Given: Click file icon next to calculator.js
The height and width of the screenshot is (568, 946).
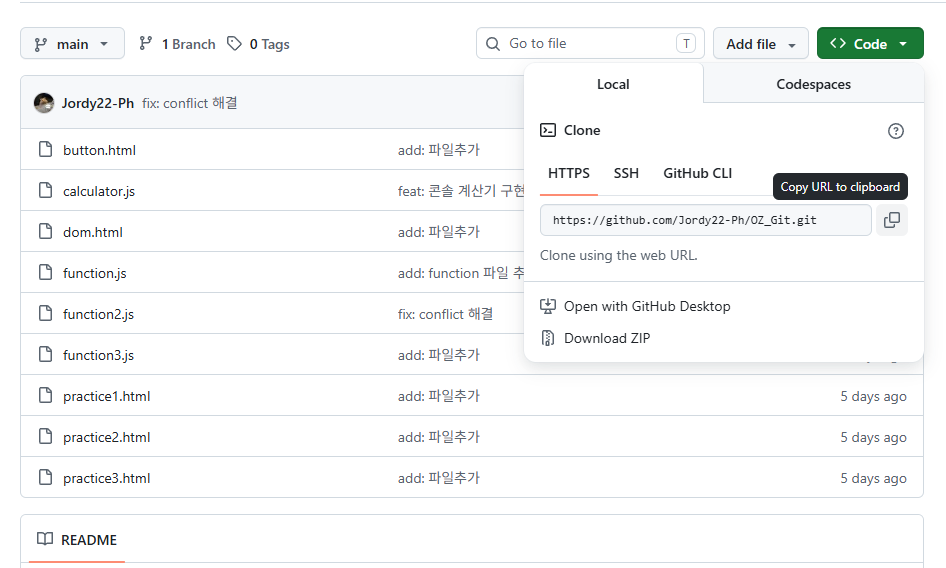Looking at the screenshot, I should click(x=45, y=190).
